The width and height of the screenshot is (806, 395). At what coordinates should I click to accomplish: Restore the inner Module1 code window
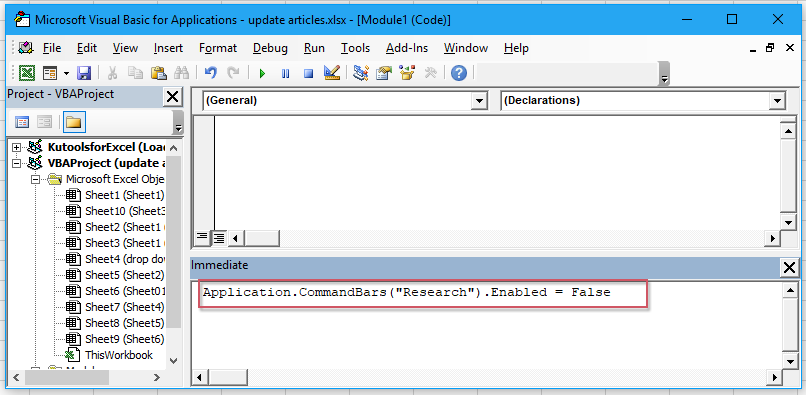770,48
